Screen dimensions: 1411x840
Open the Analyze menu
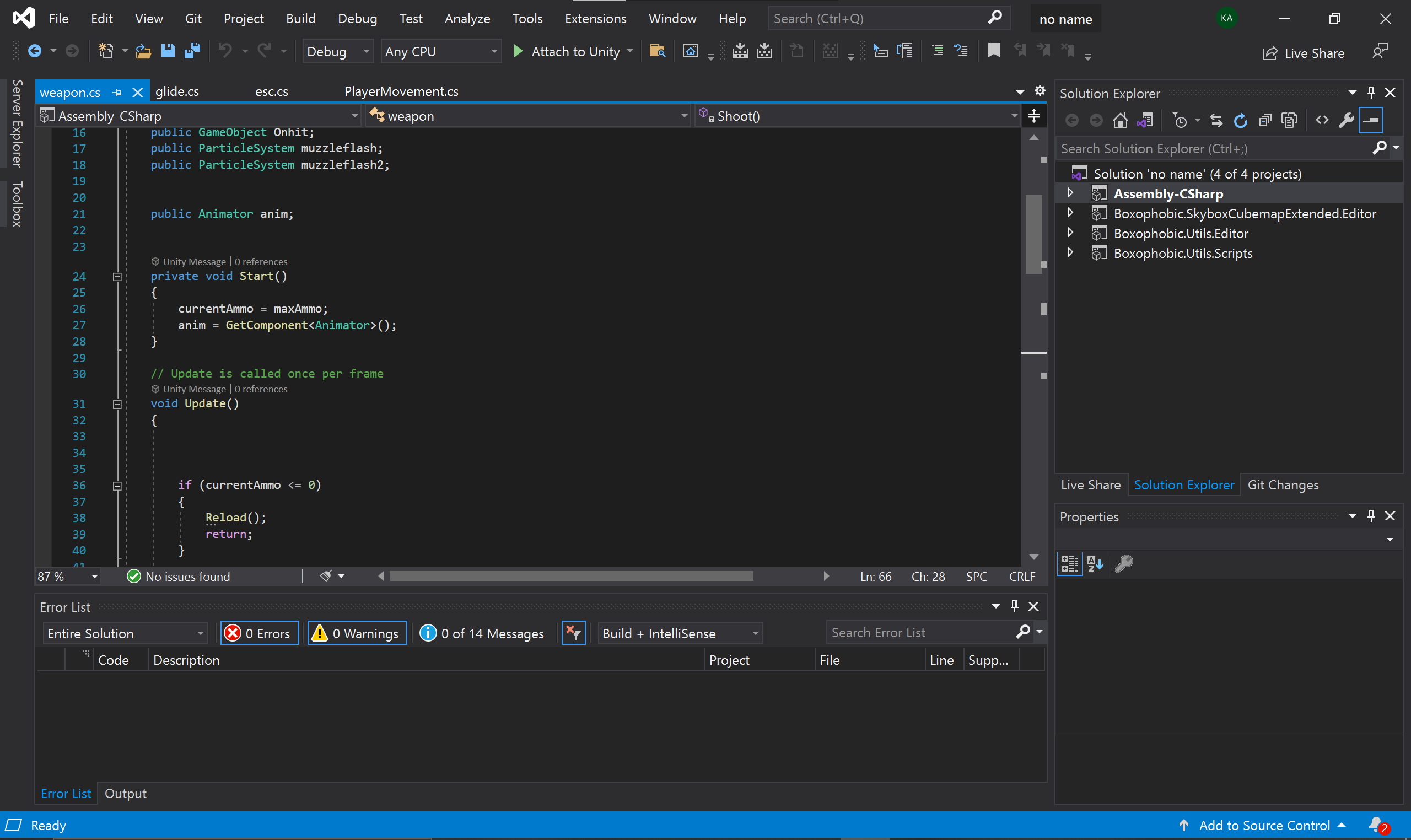467,19
